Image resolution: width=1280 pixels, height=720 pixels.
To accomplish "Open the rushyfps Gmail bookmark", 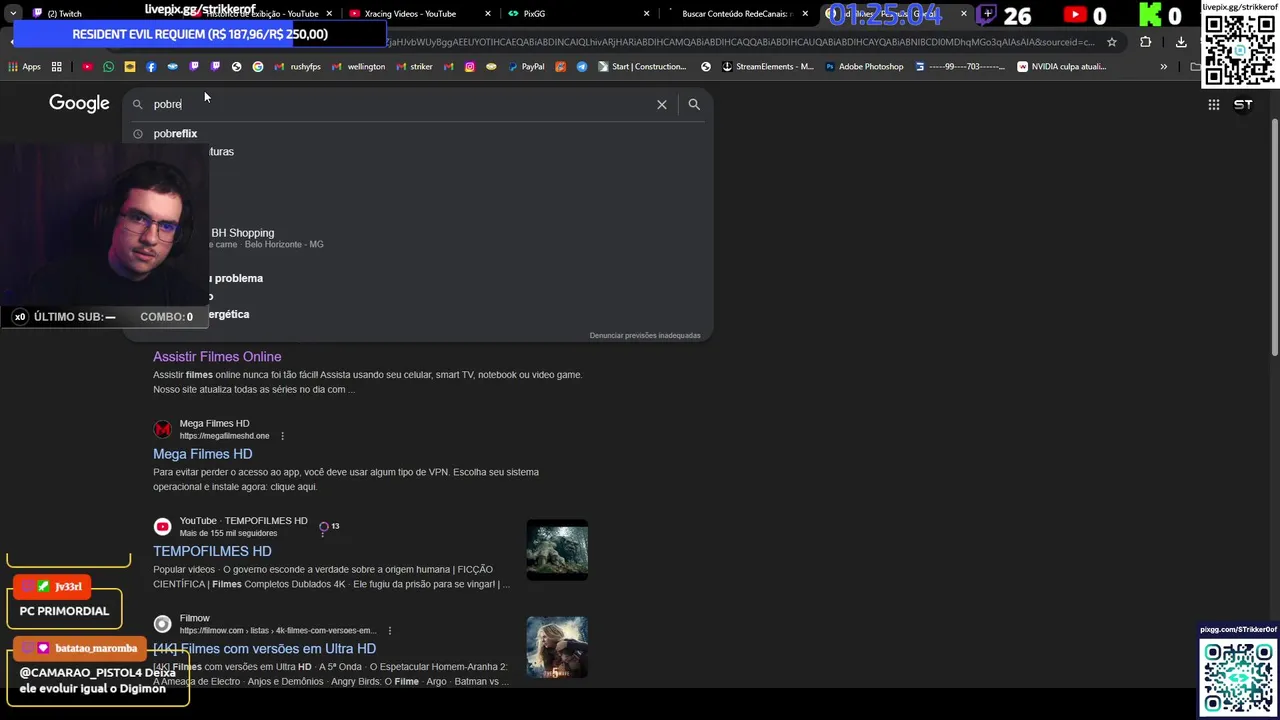I will 297,67.
